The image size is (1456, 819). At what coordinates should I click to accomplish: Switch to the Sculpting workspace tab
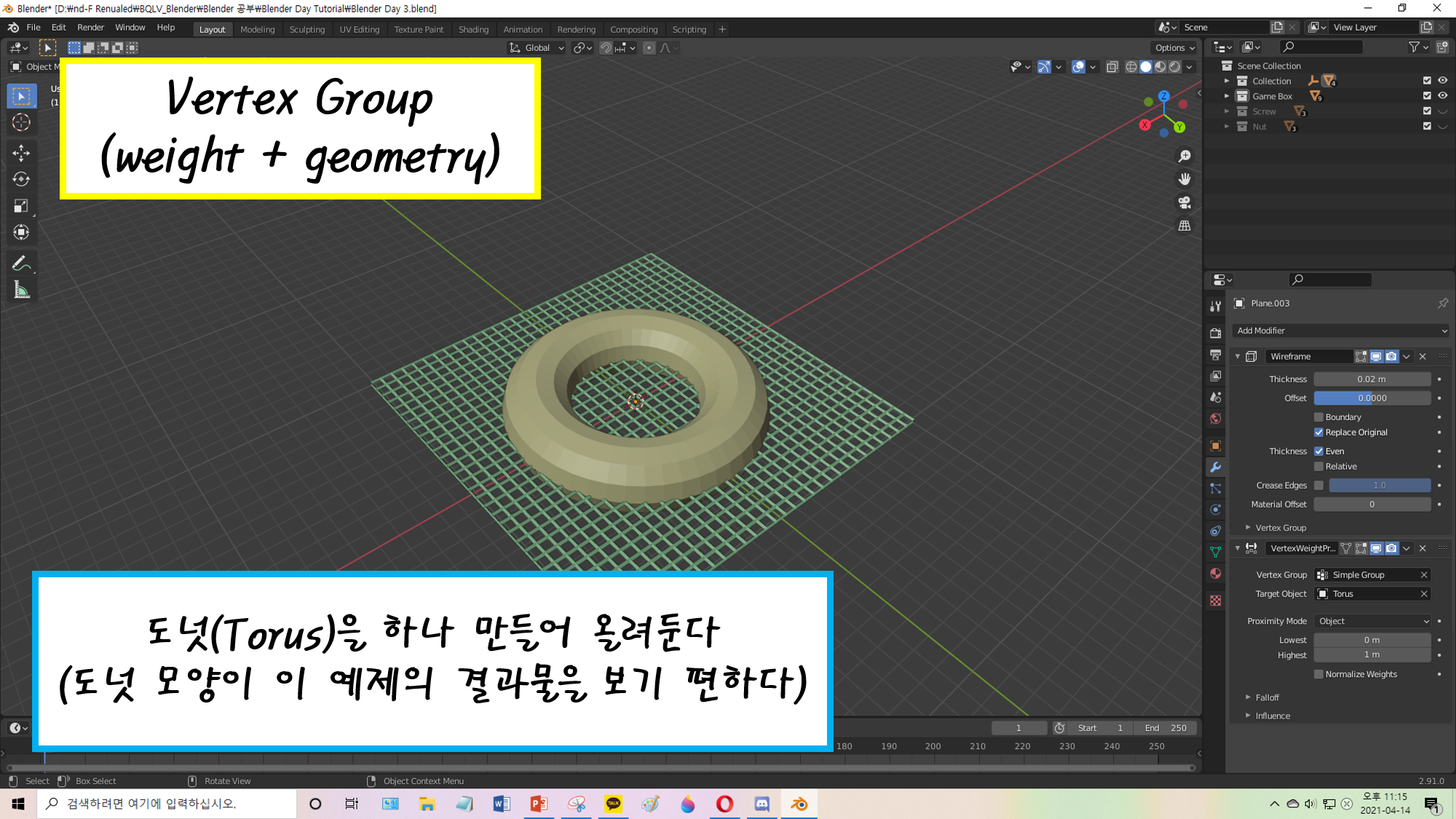[306, 29]
